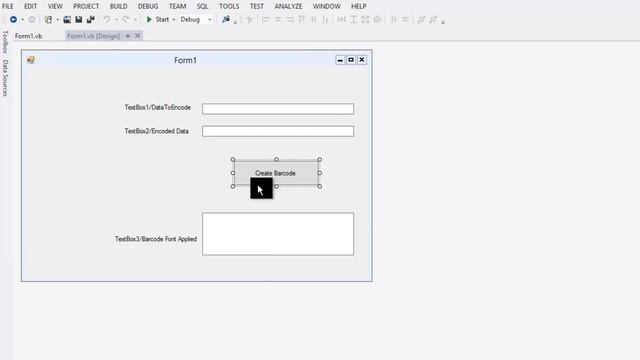640x360 pixels.
Task: Toggle pin on the Form1.vb [Design] tab
Action: tap(128, 36)
